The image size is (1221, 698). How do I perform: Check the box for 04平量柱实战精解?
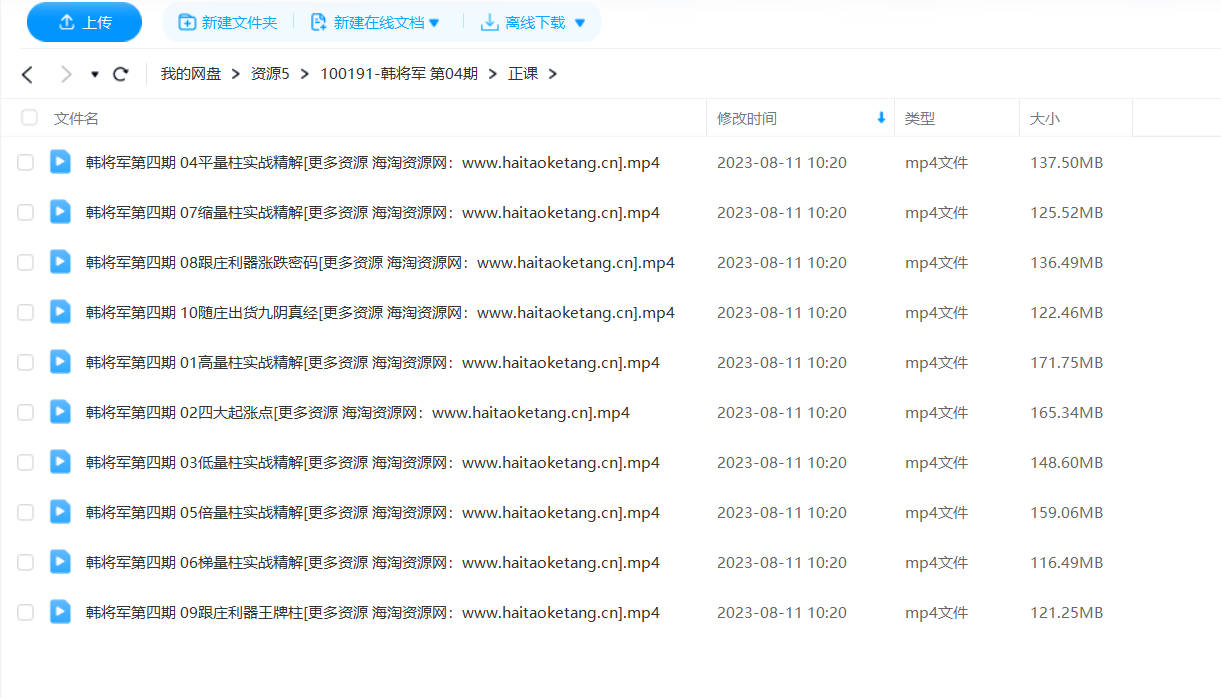click(x=25, y=162)
